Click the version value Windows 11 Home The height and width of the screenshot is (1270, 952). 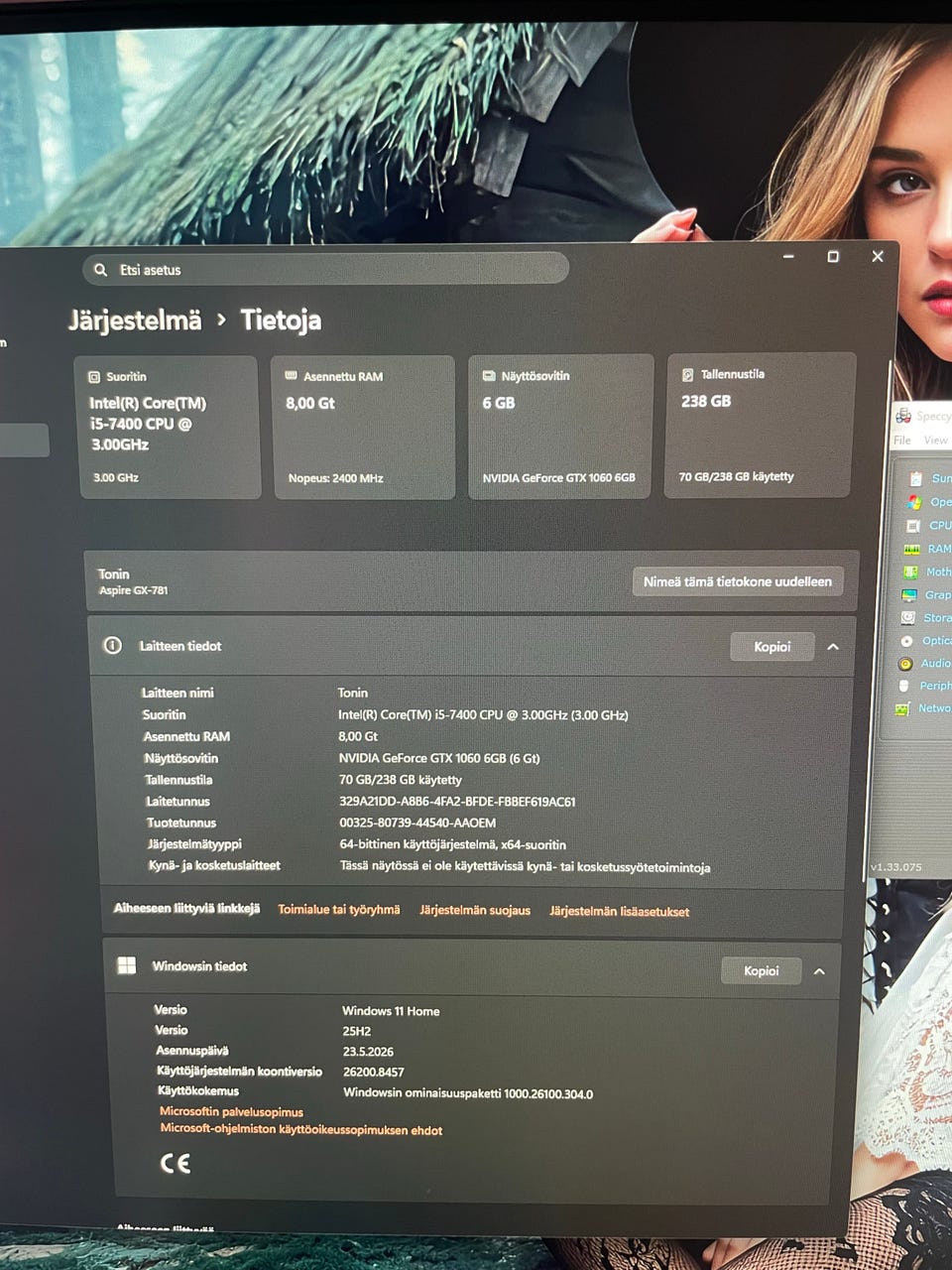coord(391,1011)
